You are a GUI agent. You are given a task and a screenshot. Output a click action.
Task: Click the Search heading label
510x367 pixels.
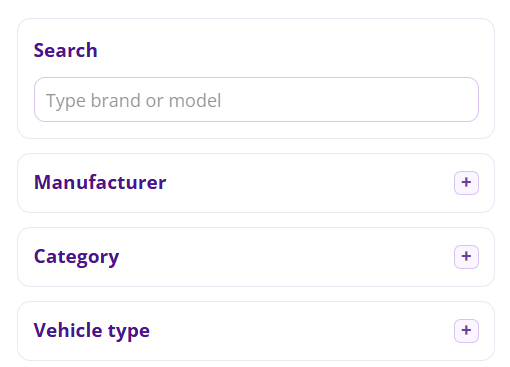[x=66, y=50]
